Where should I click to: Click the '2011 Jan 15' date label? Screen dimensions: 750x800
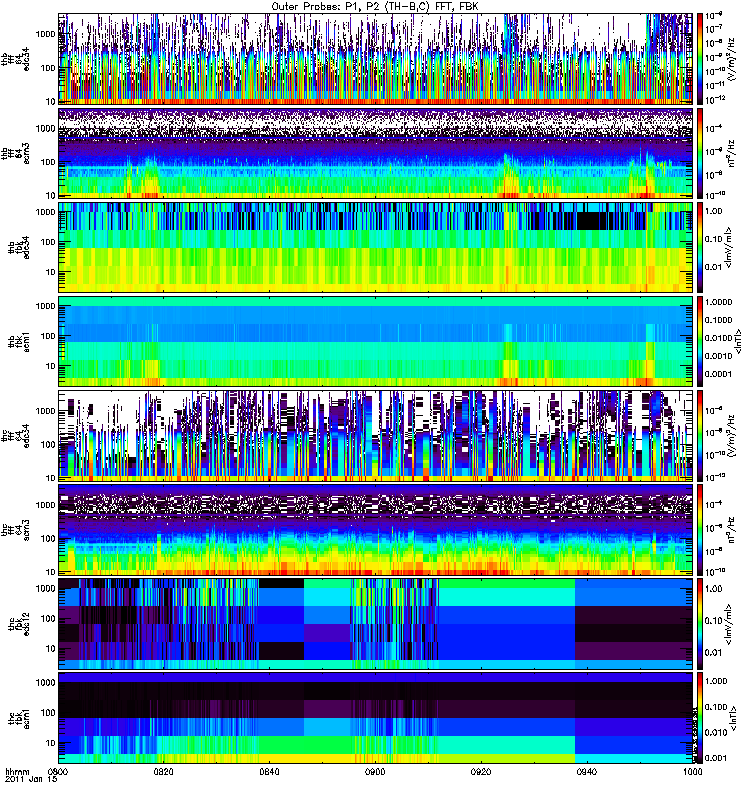[x=31, y=780]
